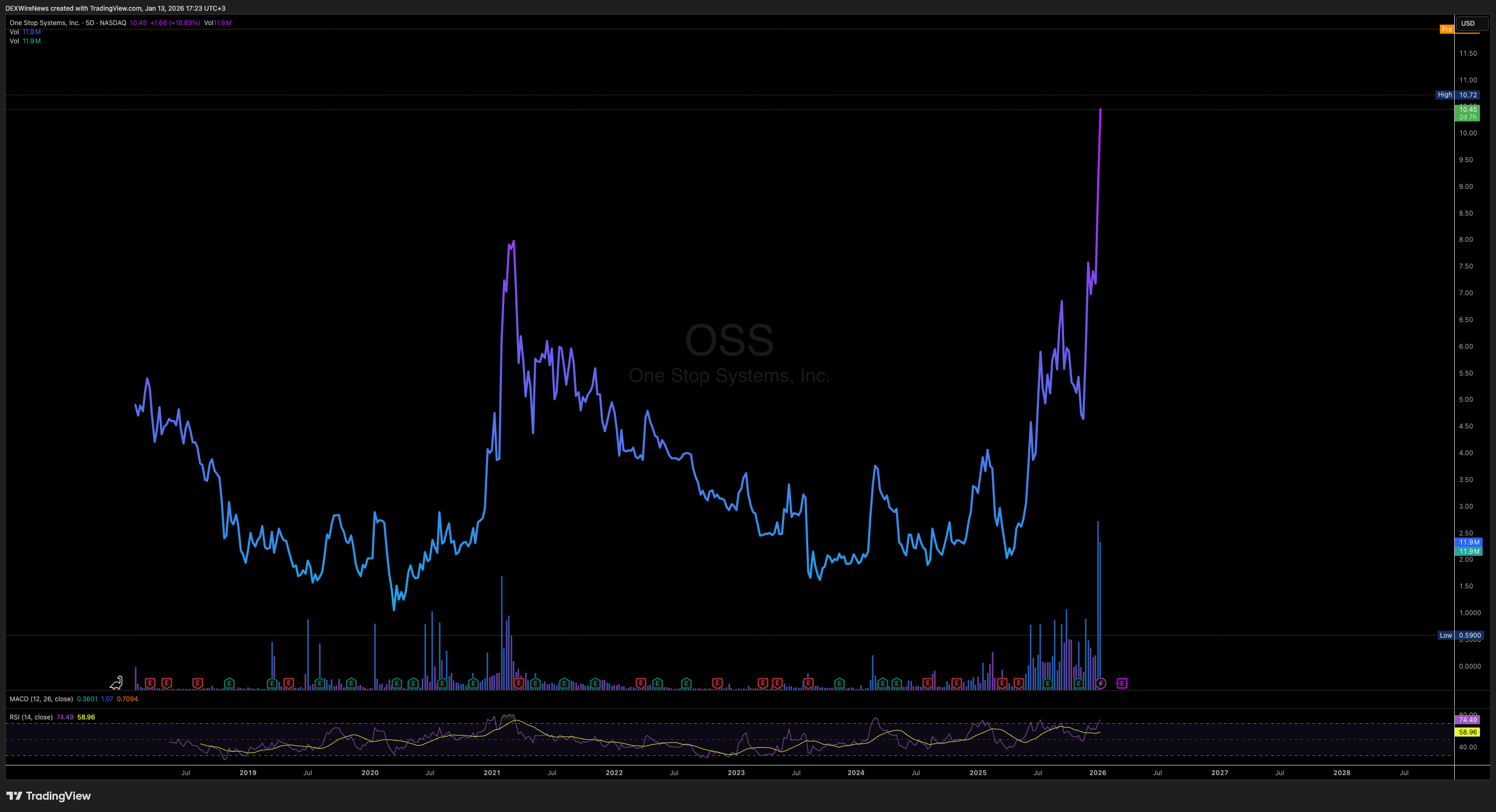This screenshot has width=1496, height=812.
Task: Click the 2026 label on time axis
Action: click(x=1098, y=772)
